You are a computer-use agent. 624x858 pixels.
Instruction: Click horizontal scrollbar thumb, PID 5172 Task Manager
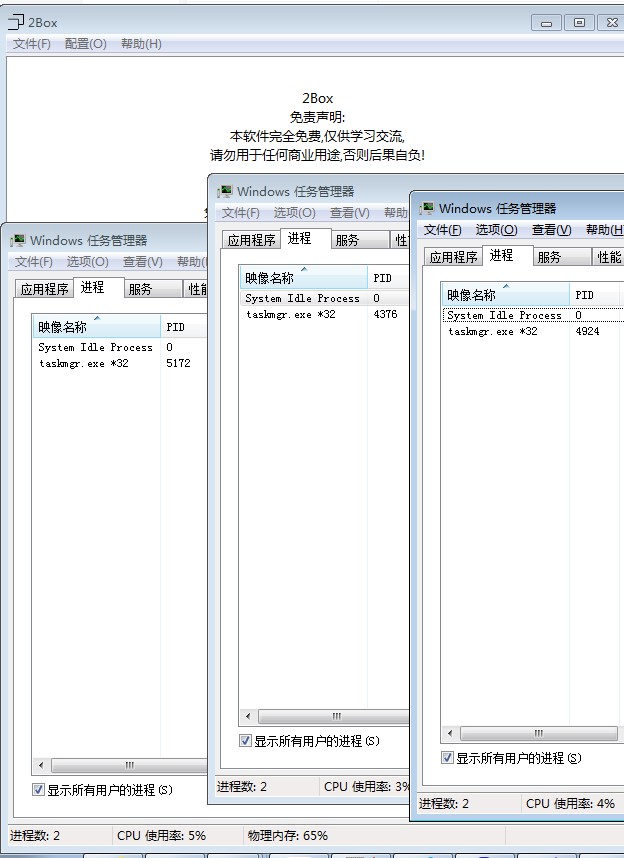[x=129, y=765]
